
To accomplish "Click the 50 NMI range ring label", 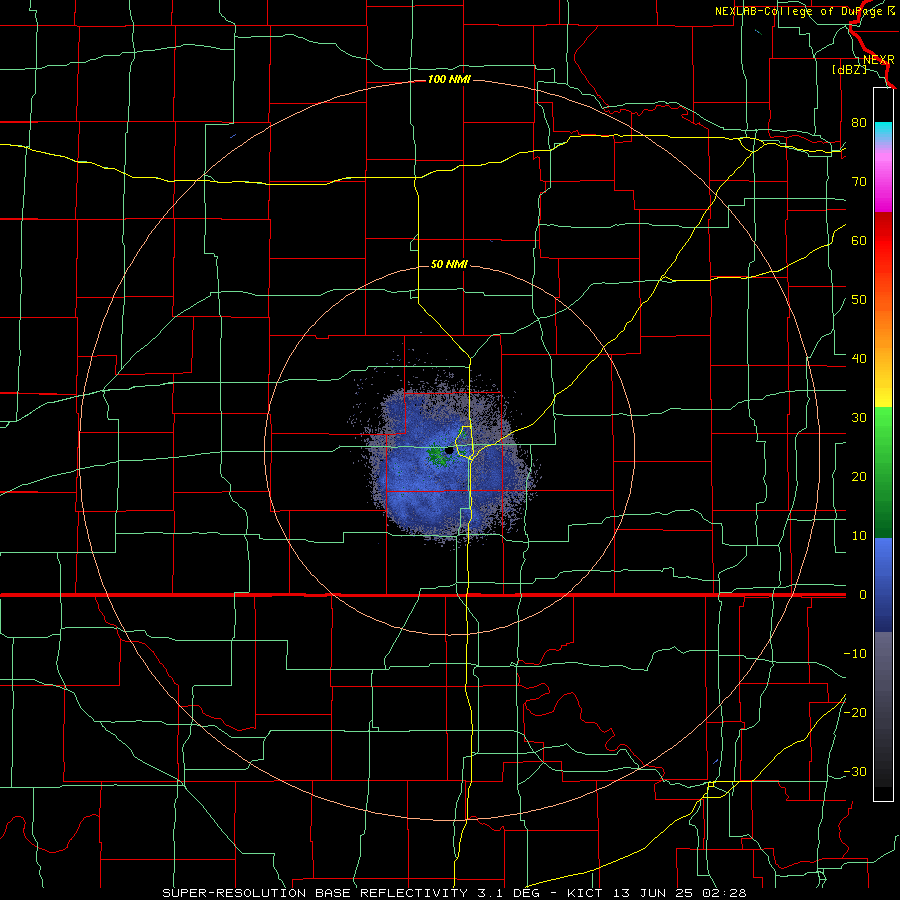I will (x=449, y=264).
